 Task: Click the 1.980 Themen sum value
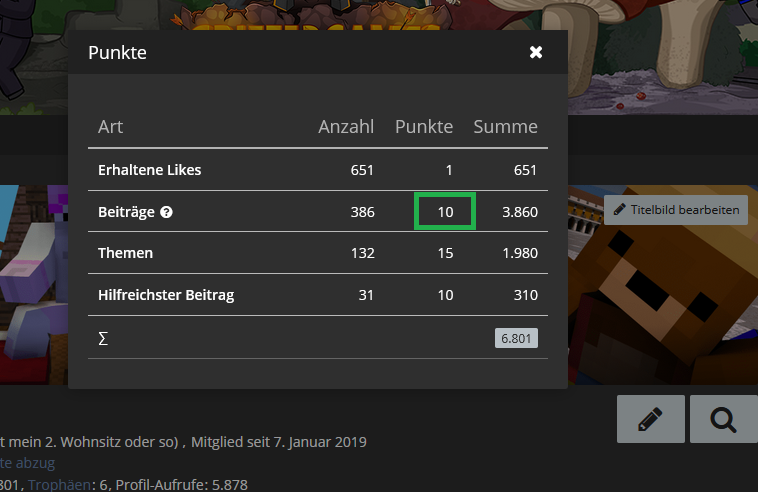[x=520, y=253]
